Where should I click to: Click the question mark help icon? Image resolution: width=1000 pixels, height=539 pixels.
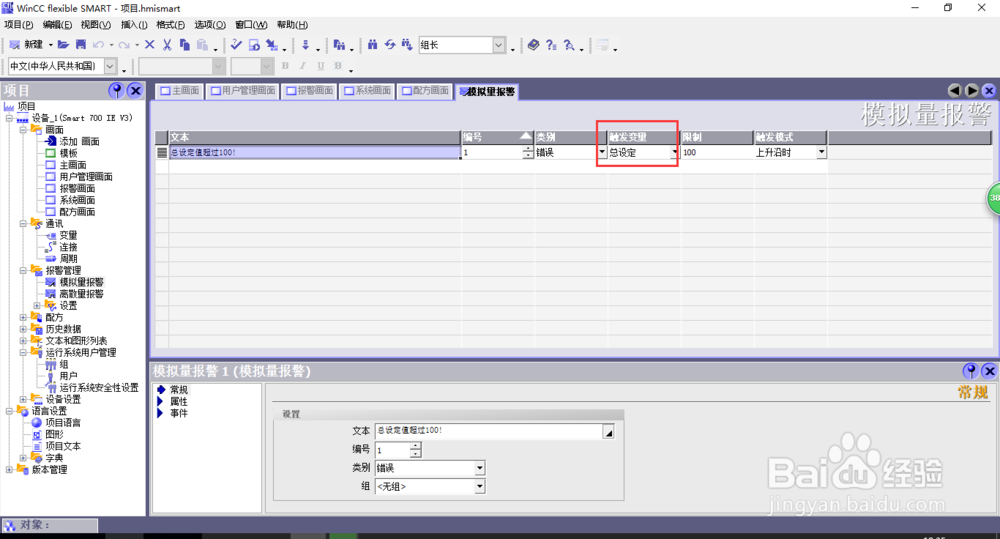(x=551, y=45)
